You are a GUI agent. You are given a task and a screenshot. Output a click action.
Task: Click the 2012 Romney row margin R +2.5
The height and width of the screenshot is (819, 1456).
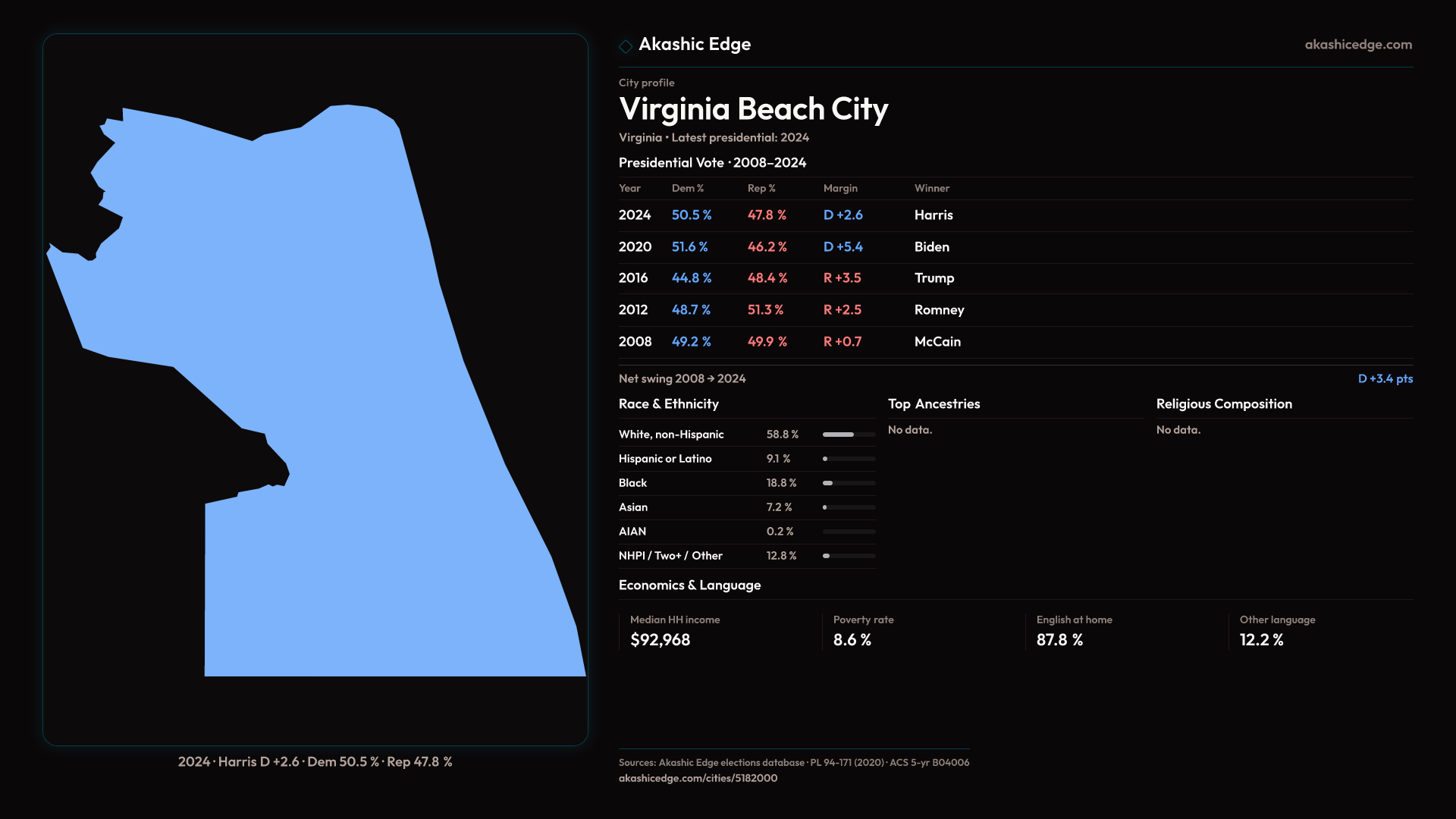point(842,310)
